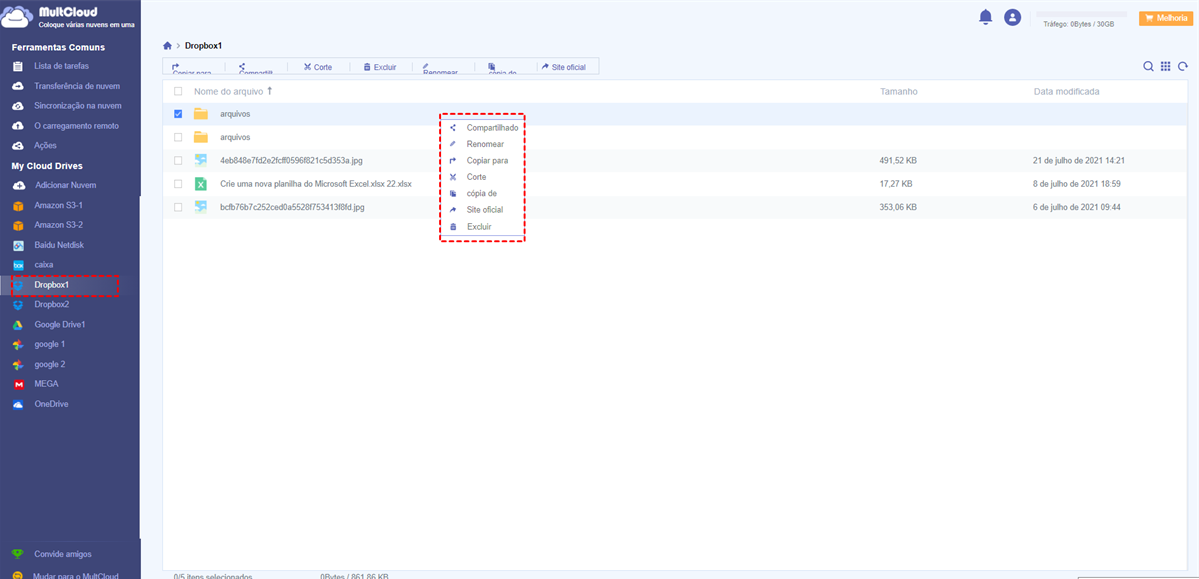Click the MultCloud logo

point(69,16)
